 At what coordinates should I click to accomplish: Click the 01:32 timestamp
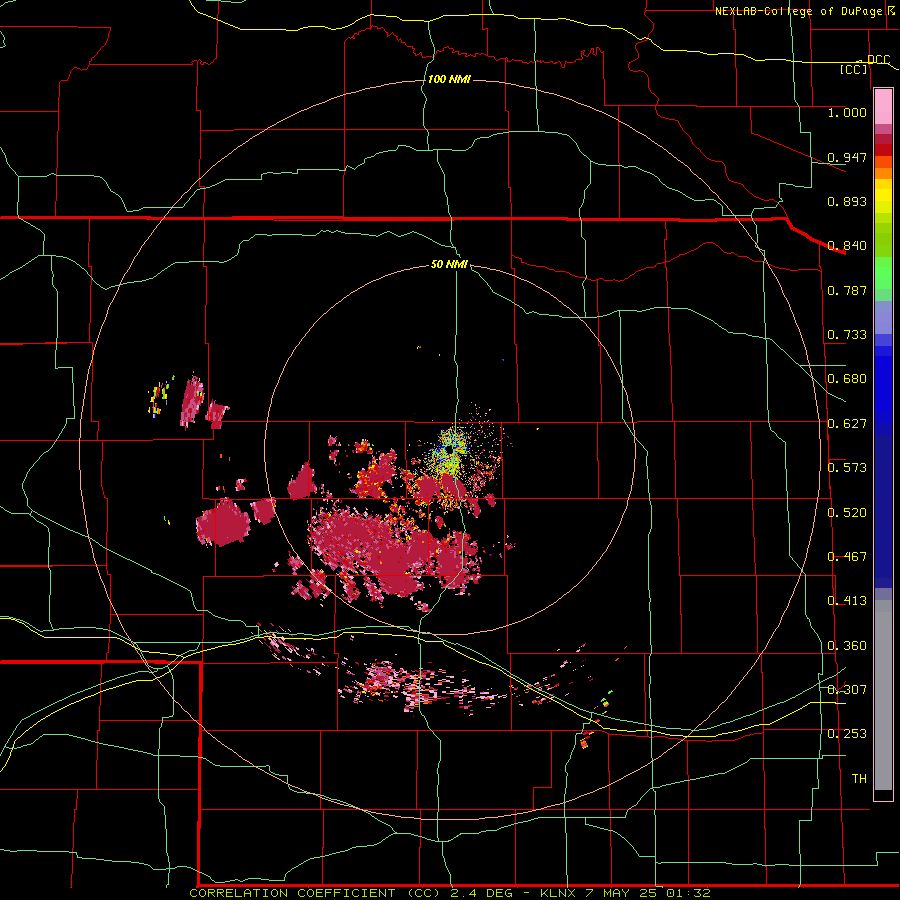[688, 893]
